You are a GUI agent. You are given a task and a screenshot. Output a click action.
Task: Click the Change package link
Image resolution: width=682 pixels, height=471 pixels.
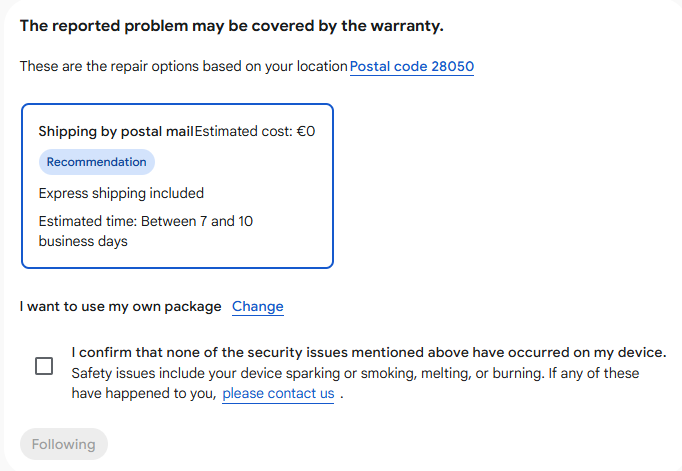coord(258,307)
